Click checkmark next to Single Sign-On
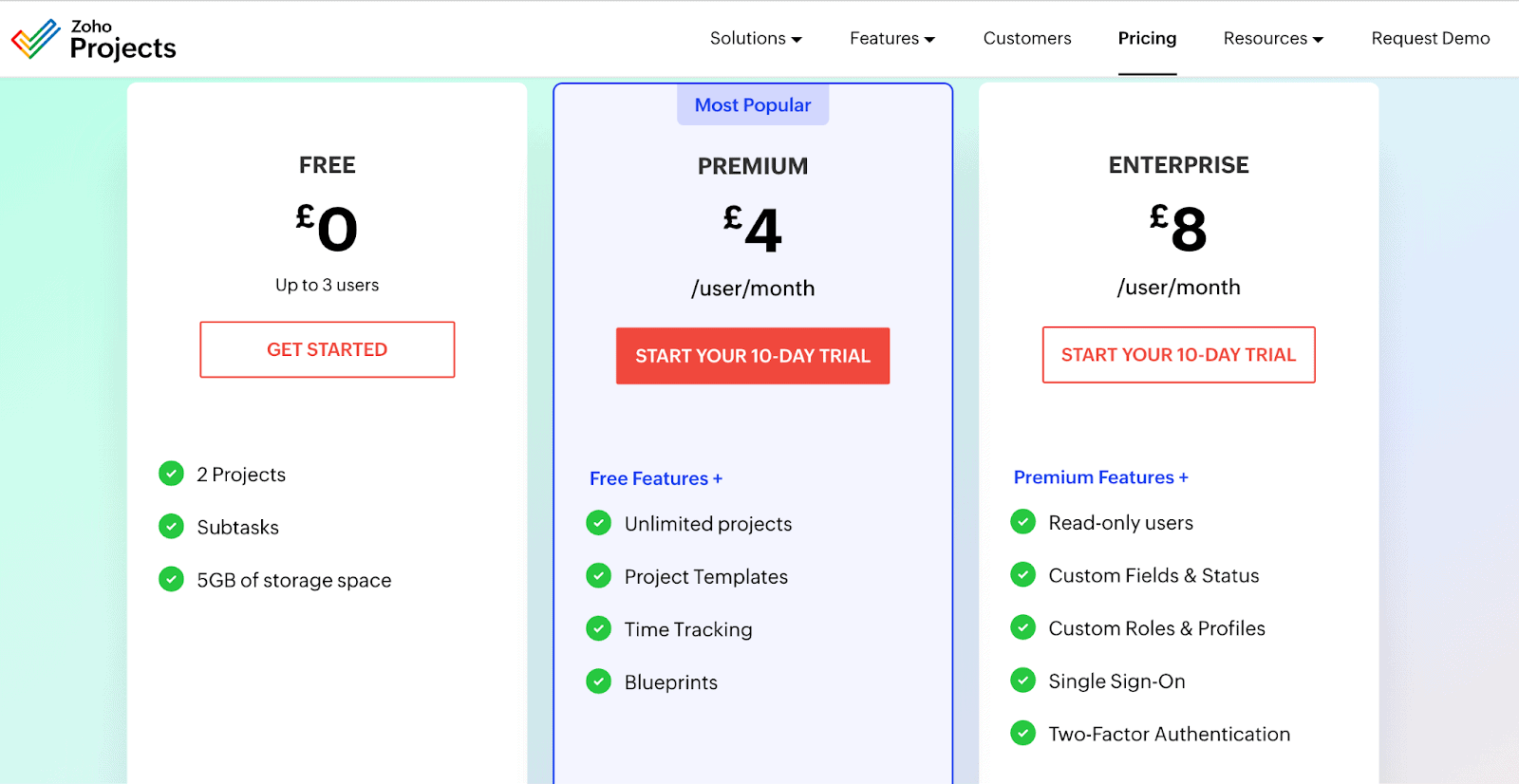This screenshot has height=784, width=1519. pos(1022,681)
